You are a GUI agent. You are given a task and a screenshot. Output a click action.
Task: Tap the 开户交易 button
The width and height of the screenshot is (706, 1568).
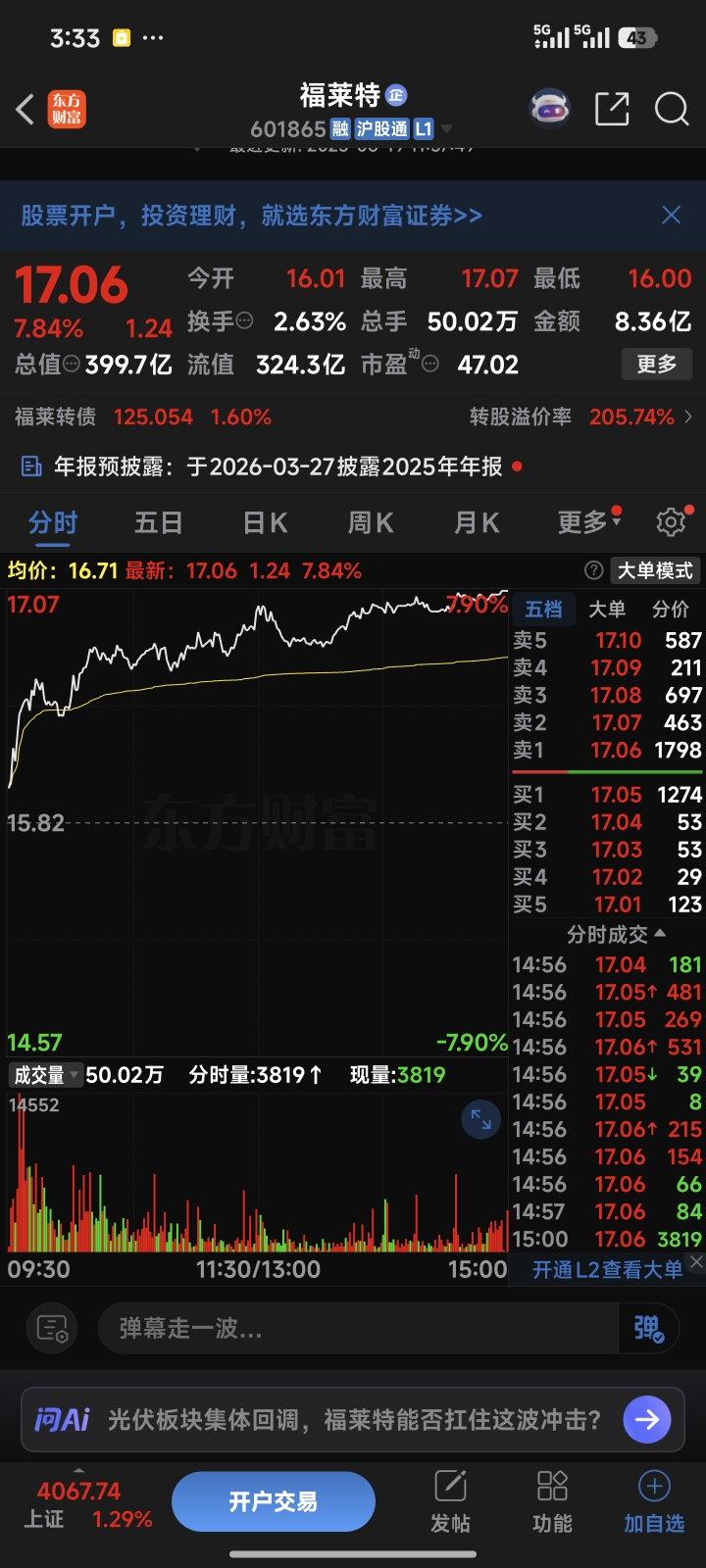(274, 1502)
